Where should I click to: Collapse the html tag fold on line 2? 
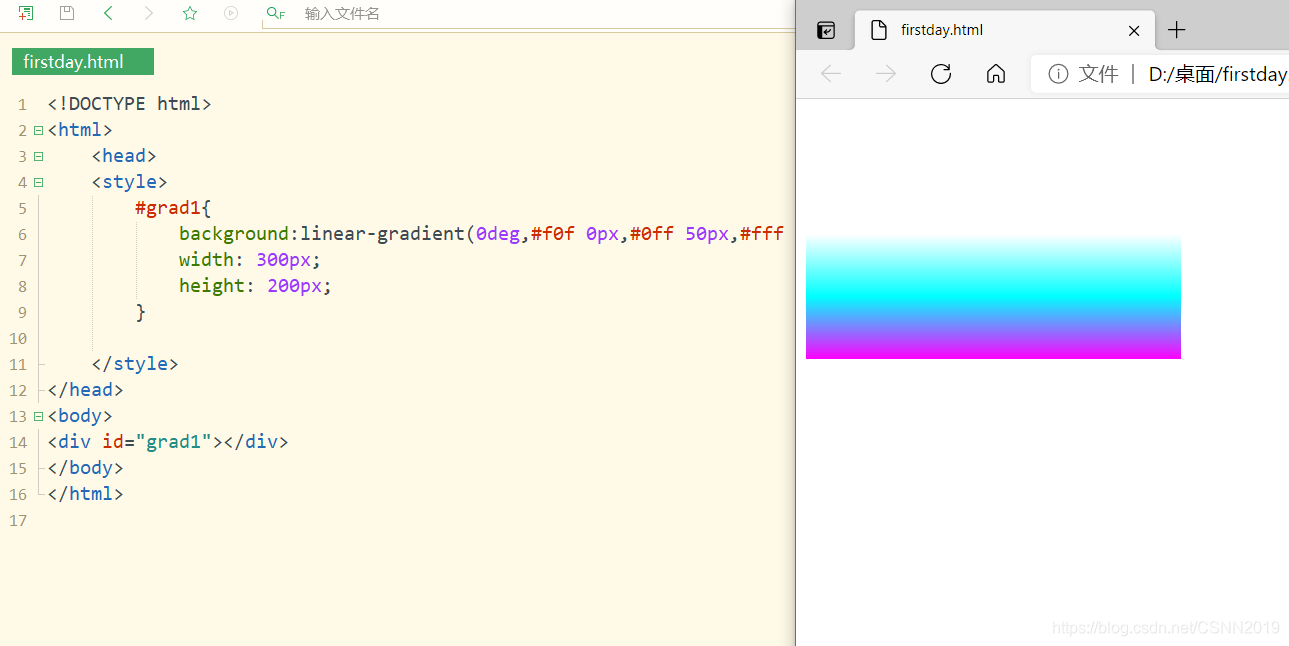[x=38, y=130]
